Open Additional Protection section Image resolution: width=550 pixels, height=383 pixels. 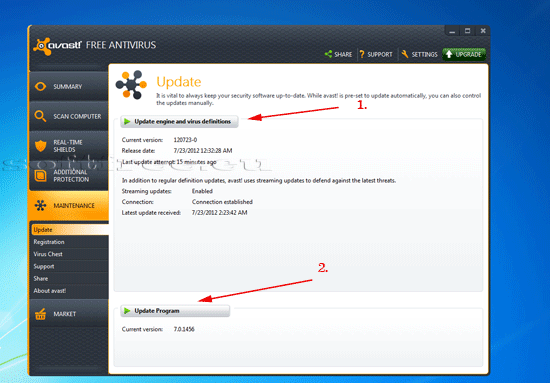[69, 176]
